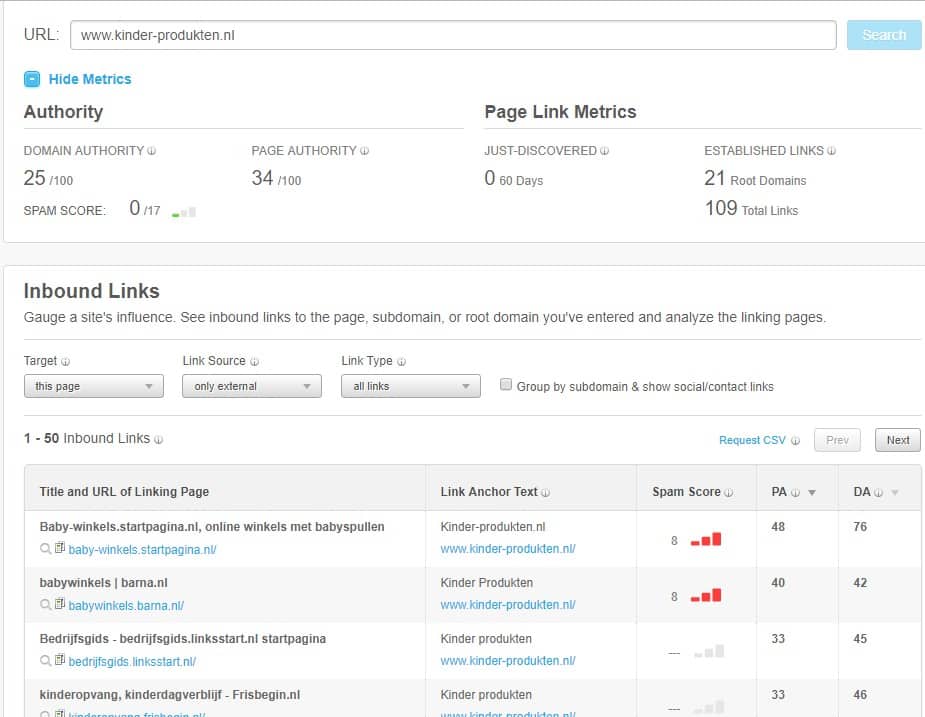The width and height of the screenshot is (925, 717).
Task: Click inside the URL input field
Action: [450, 34]
